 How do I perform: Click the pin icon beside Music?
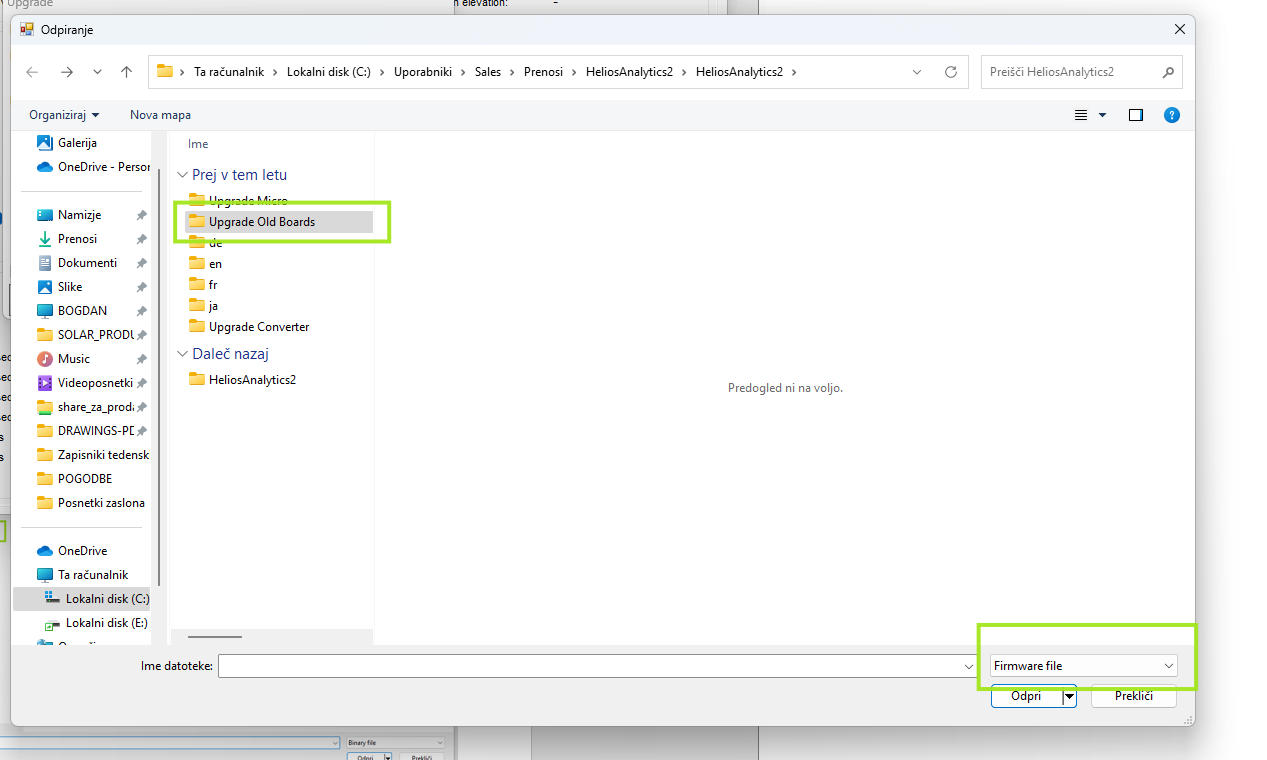141,359
